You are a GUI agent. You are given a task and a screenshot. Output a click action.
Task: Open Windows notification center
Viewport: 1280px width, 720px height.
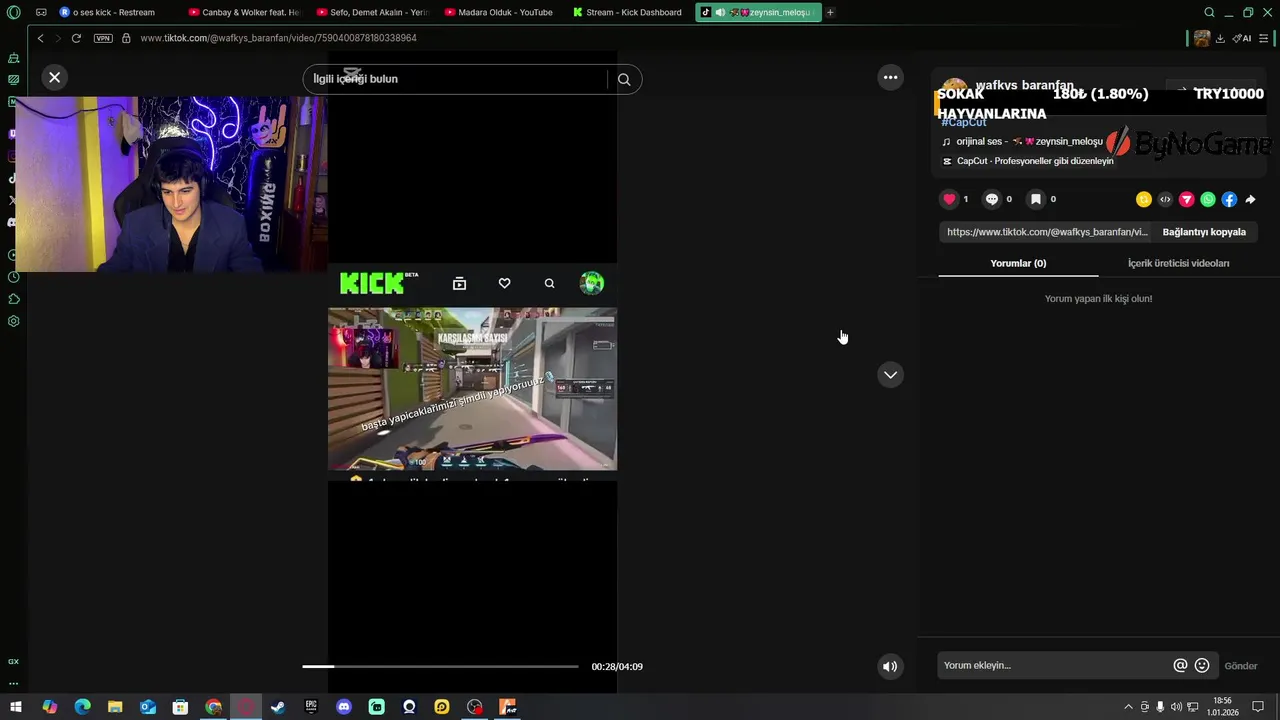[x=1258, y=707]
